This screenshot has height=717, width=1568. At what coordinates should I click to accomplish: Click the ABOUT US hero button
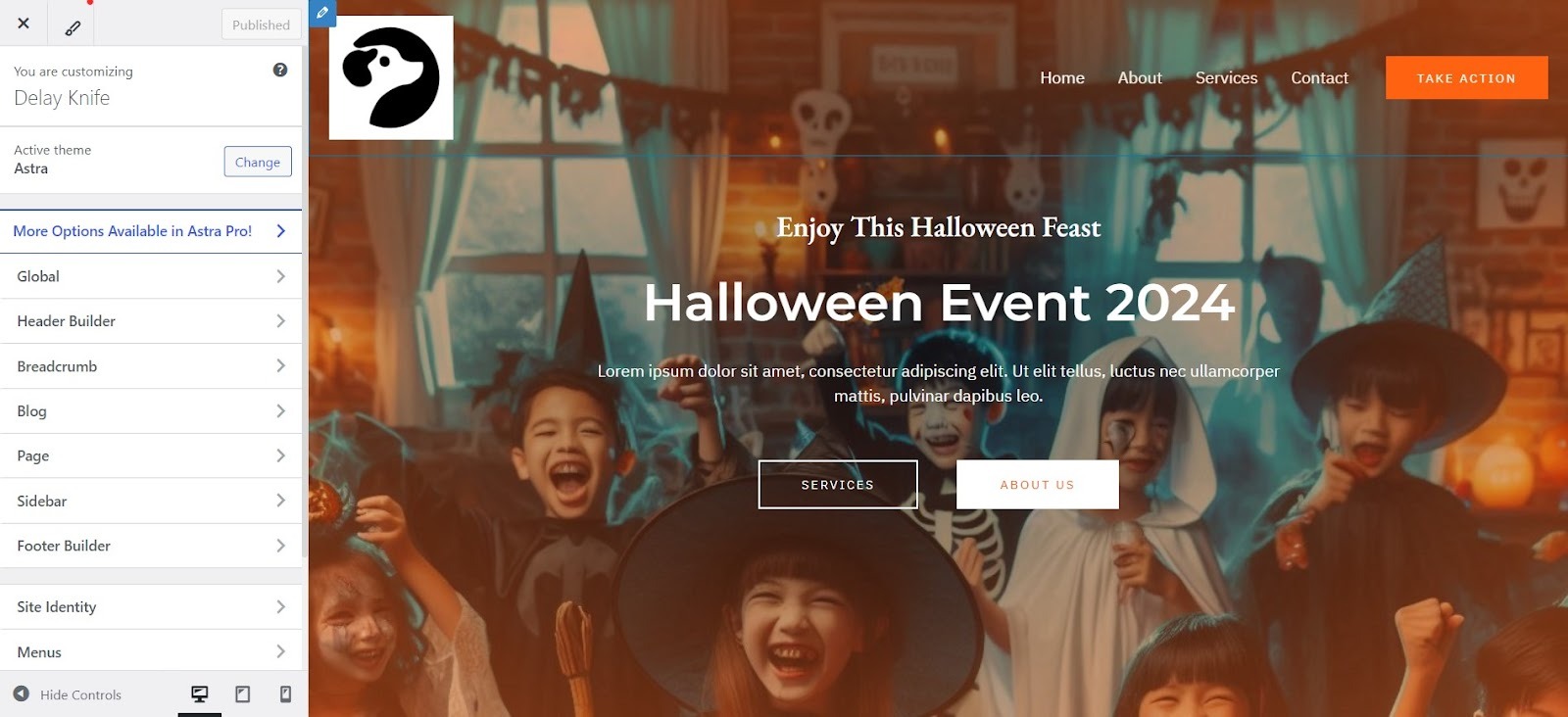point(1037,485)
